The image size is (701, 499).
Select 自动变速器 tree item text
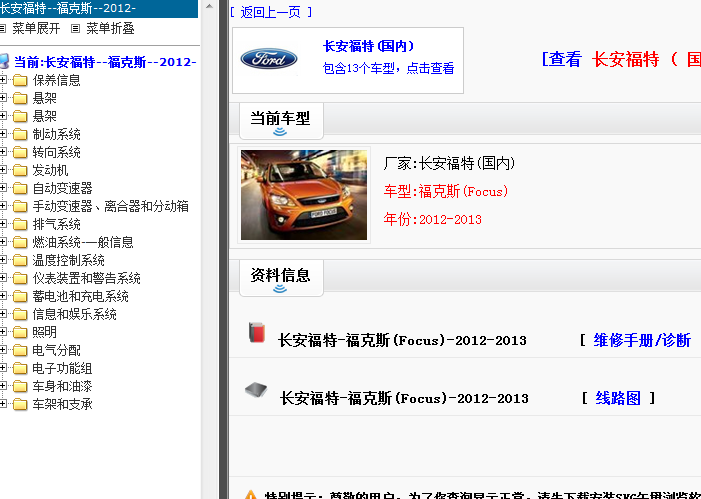pyautogui.click(x=63, y=188)
